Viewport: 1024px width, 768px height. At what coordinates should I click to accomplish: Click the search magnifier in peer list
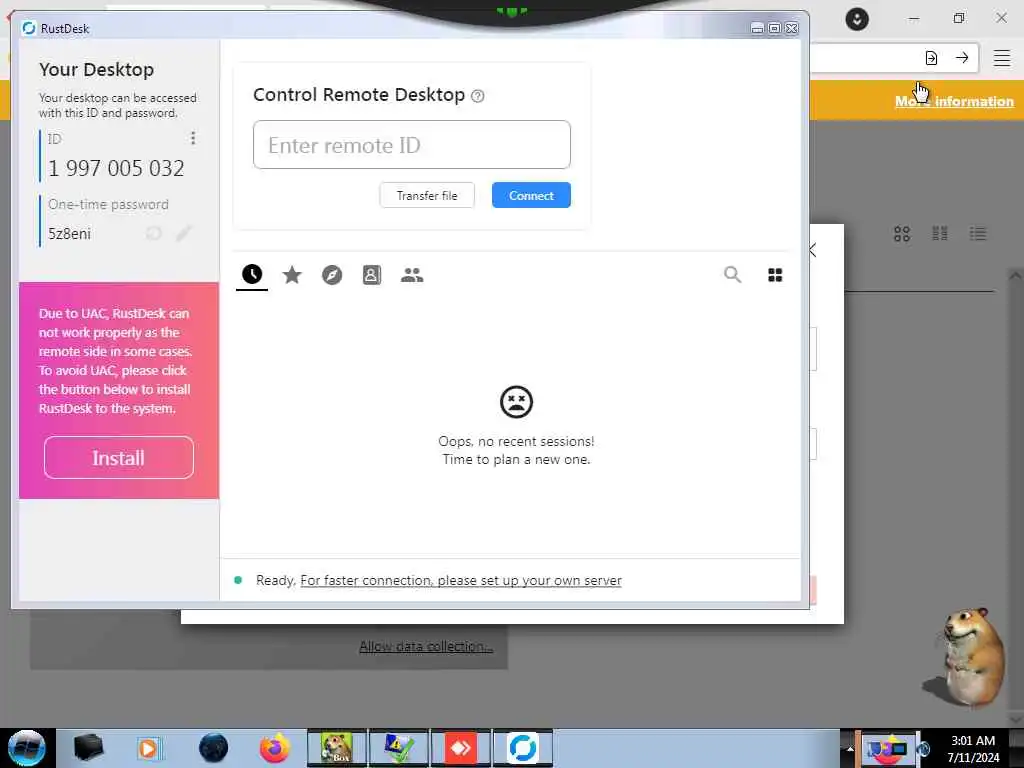tap(733, 275)
